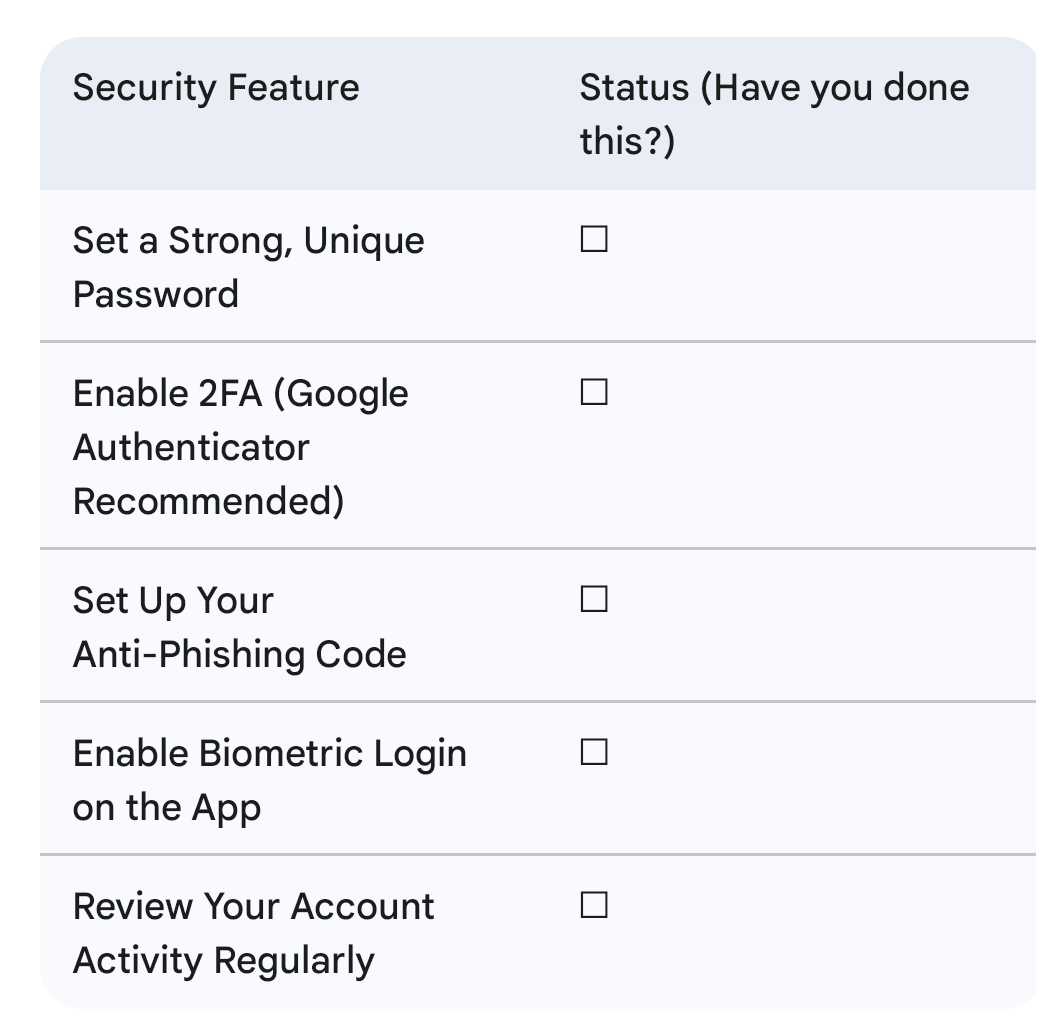Click the word "this?)" in the header
Viewport: 1060px width, 1021px height.
pyautogui.click(x=627, y=141)
